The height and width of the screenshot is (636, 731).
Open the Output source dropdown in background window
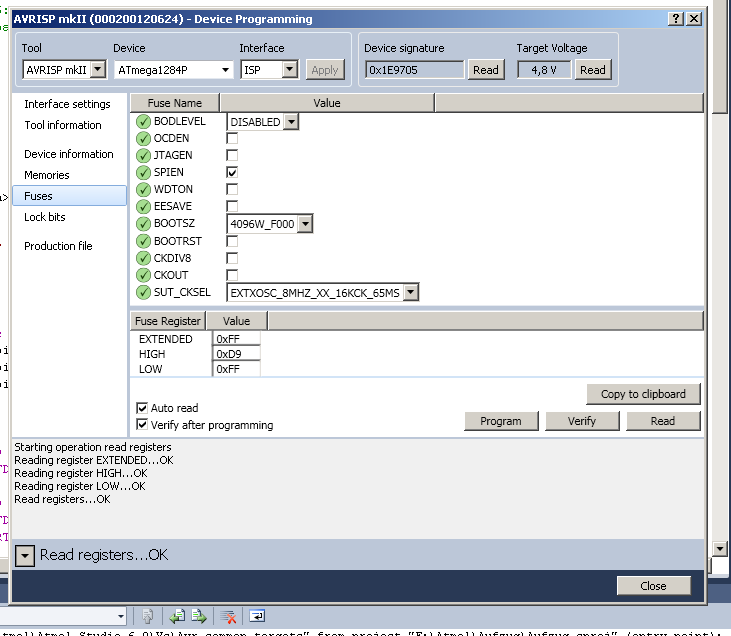(121, 616)
